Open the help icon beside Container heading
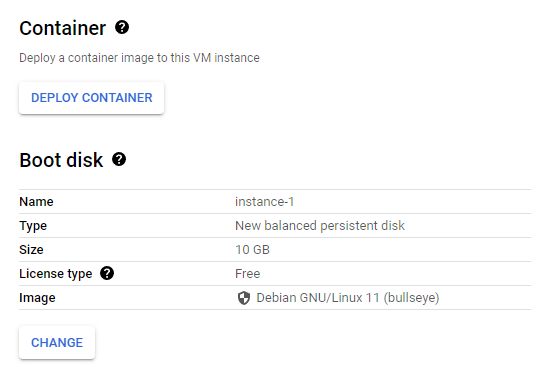Viewport: 550px width, 382px height. (122, 27)
